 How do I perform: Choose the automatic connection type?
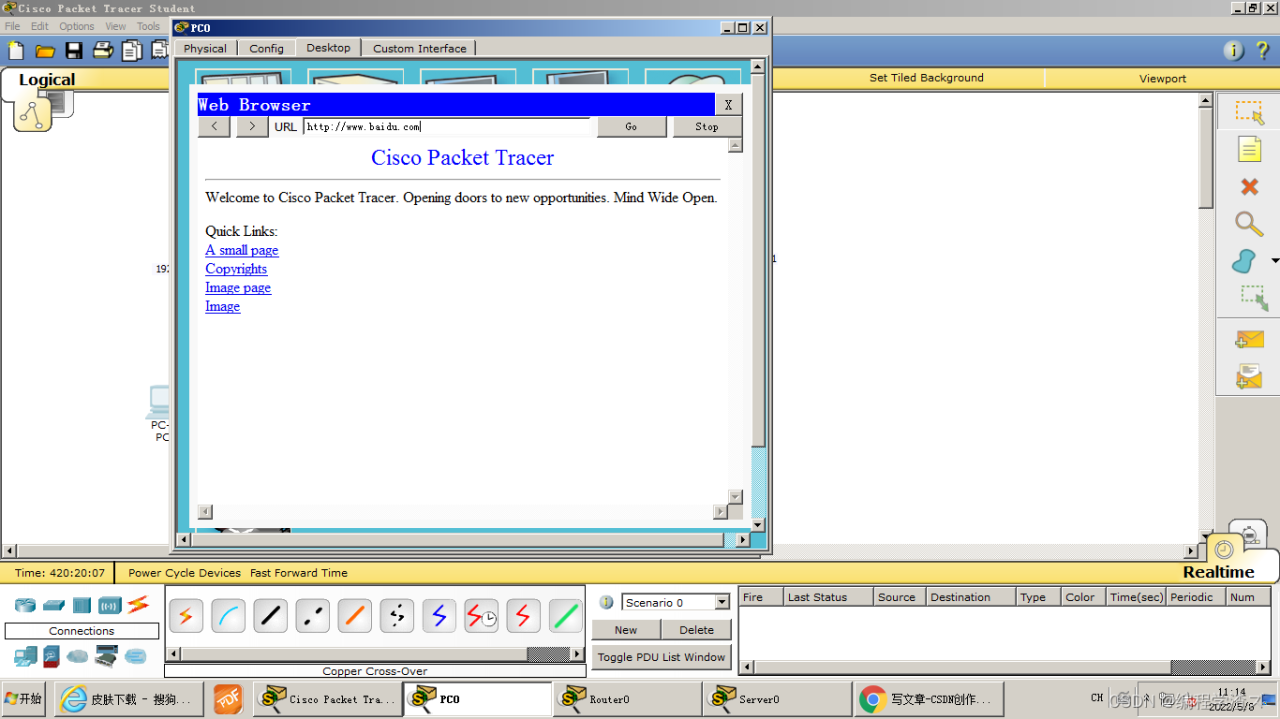tap(185, 616)
